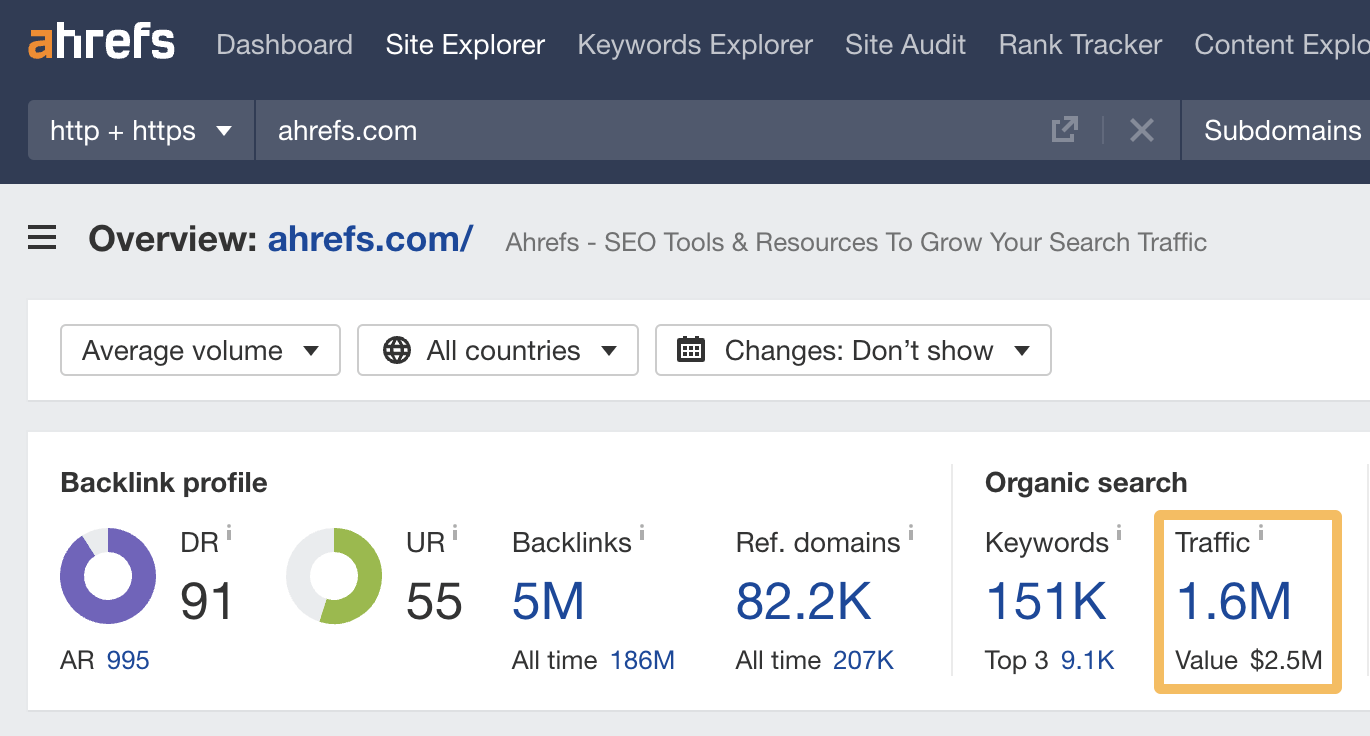
Task: Click the calendar icon in Changes filter
Action: pos(689,350)
